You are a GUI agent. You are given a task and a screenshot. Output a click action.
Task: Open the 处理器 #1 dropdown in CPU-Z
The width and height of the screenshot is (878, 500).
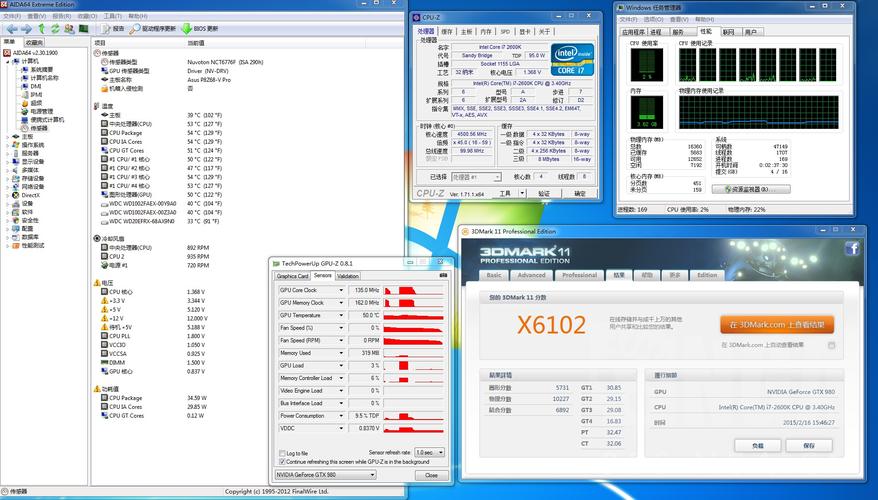click(476, 177)
